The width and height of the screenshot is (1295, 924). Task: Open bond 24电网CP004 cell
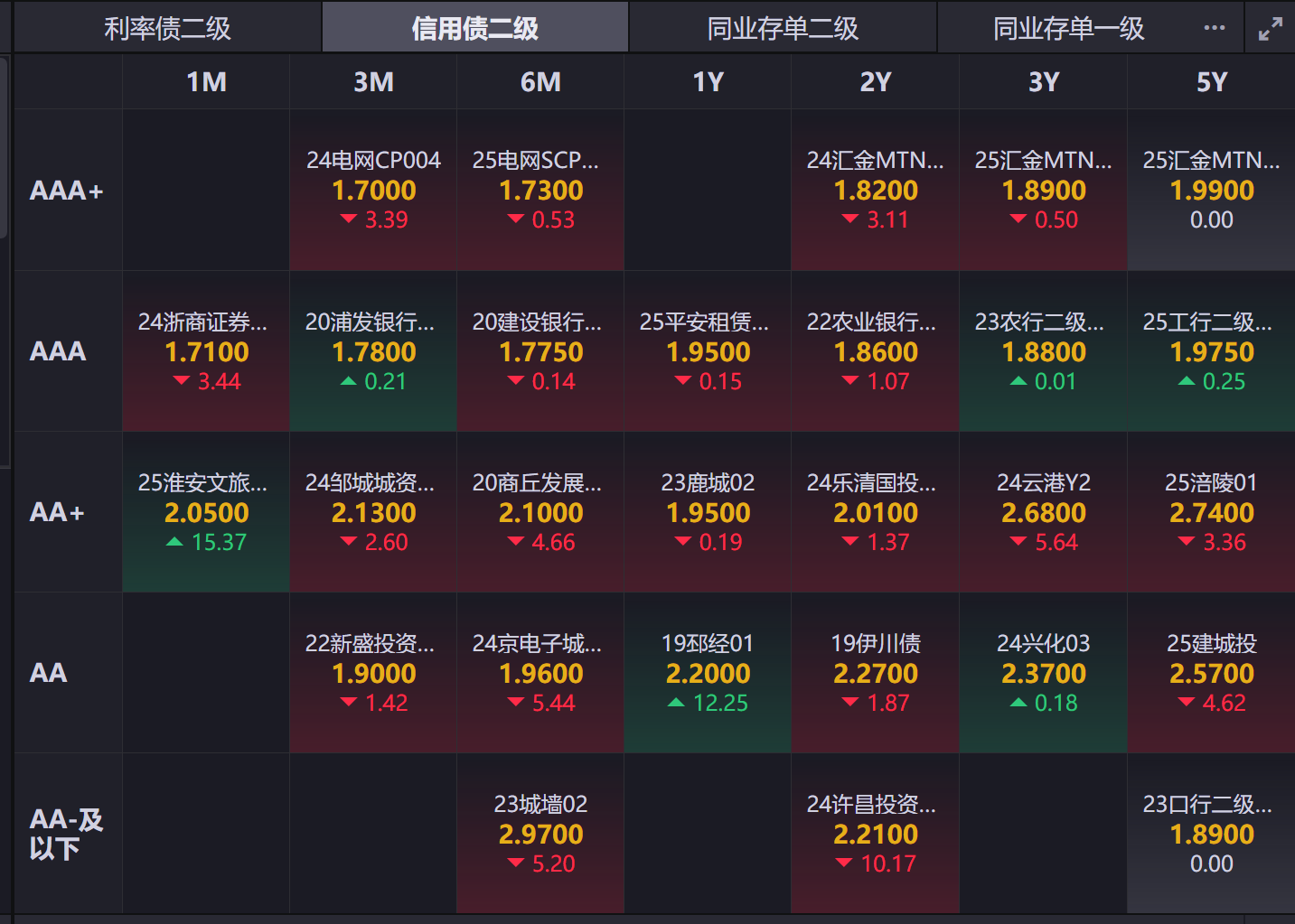373,191
